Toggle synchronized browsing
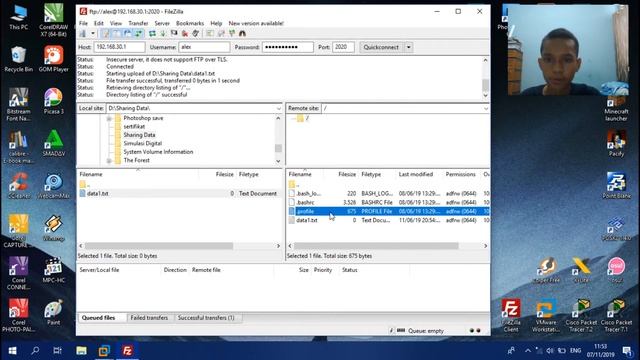The height and width of the screenshot is (360, 640). click(232, 33)
